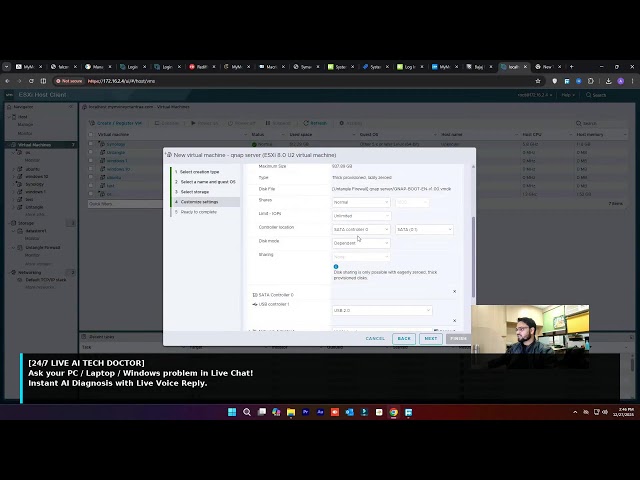Open the Synology VM link in list

[116, 144]
